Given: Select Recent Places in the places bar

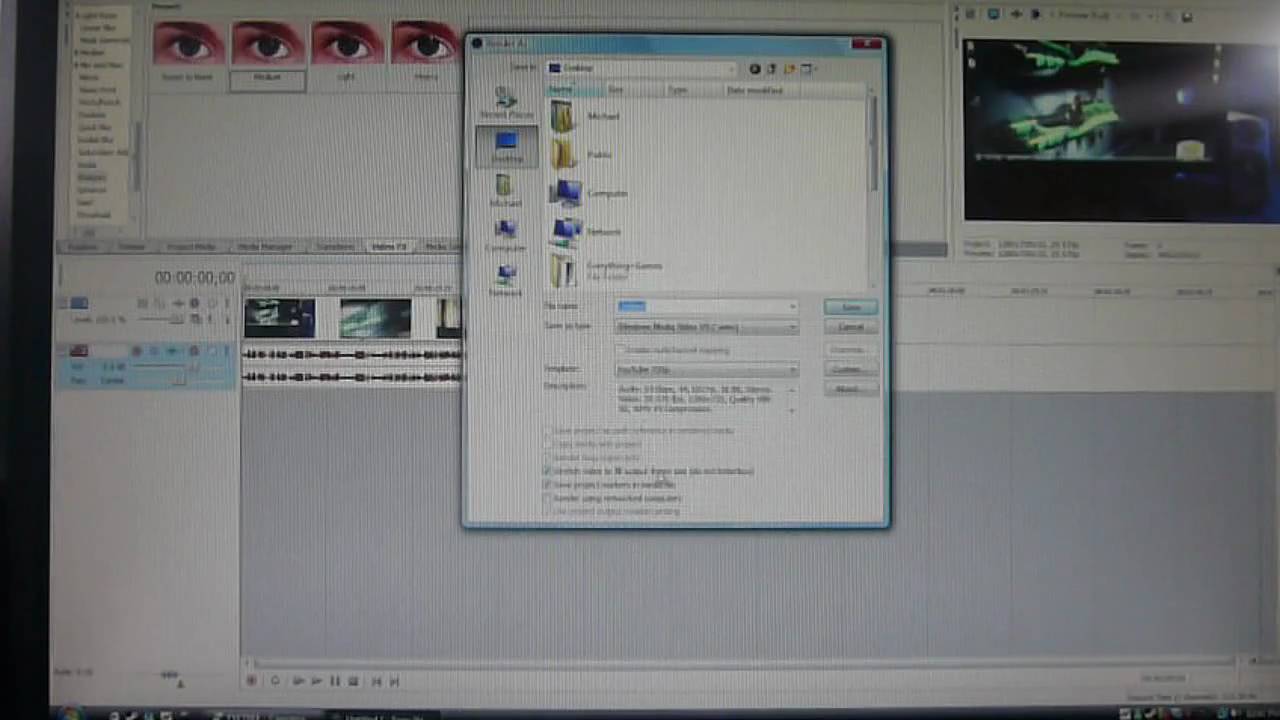Looking at the screenshot, I should coord(506,103).
